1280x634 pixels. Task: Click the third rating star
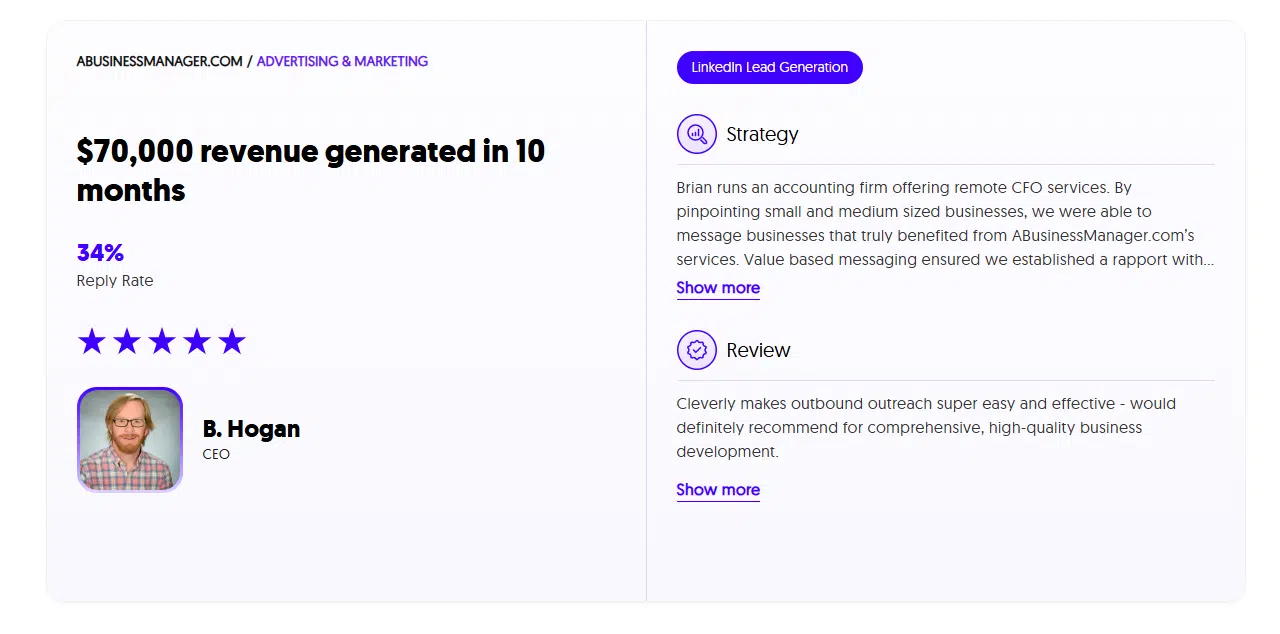coord(162,342)
